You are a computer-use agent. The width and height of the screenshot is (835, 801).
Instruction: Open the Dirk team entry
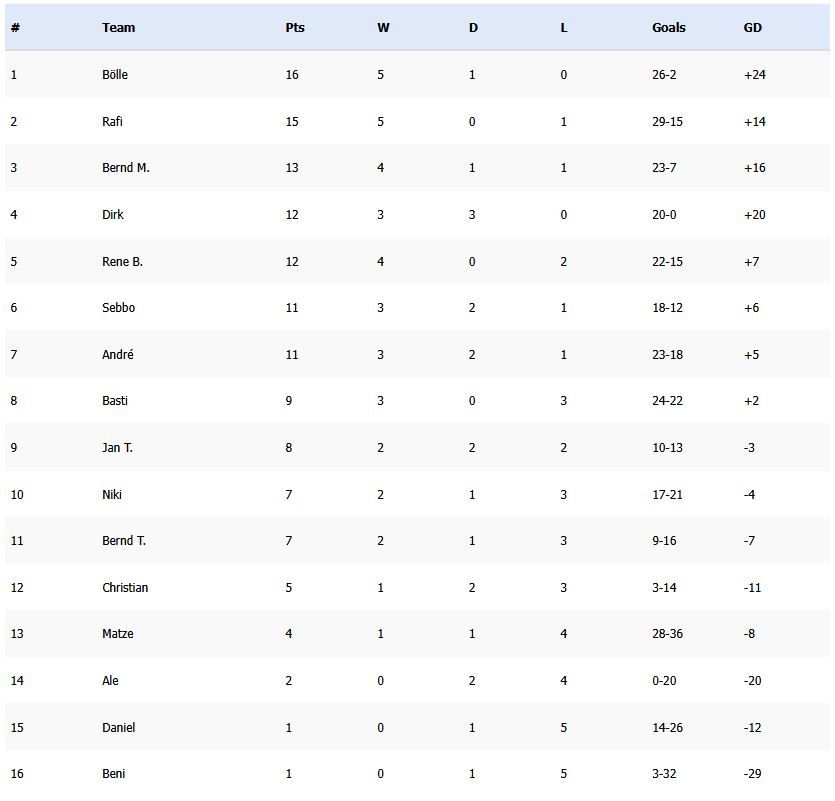[x=113, y=215]
